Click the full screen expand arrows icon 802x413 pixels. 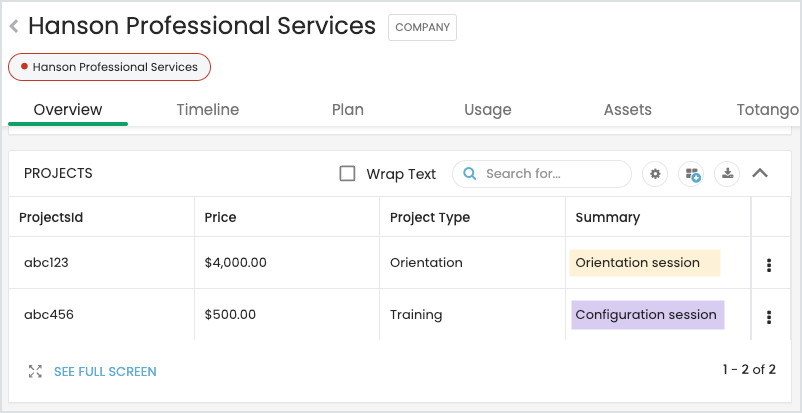click(35, 372)
